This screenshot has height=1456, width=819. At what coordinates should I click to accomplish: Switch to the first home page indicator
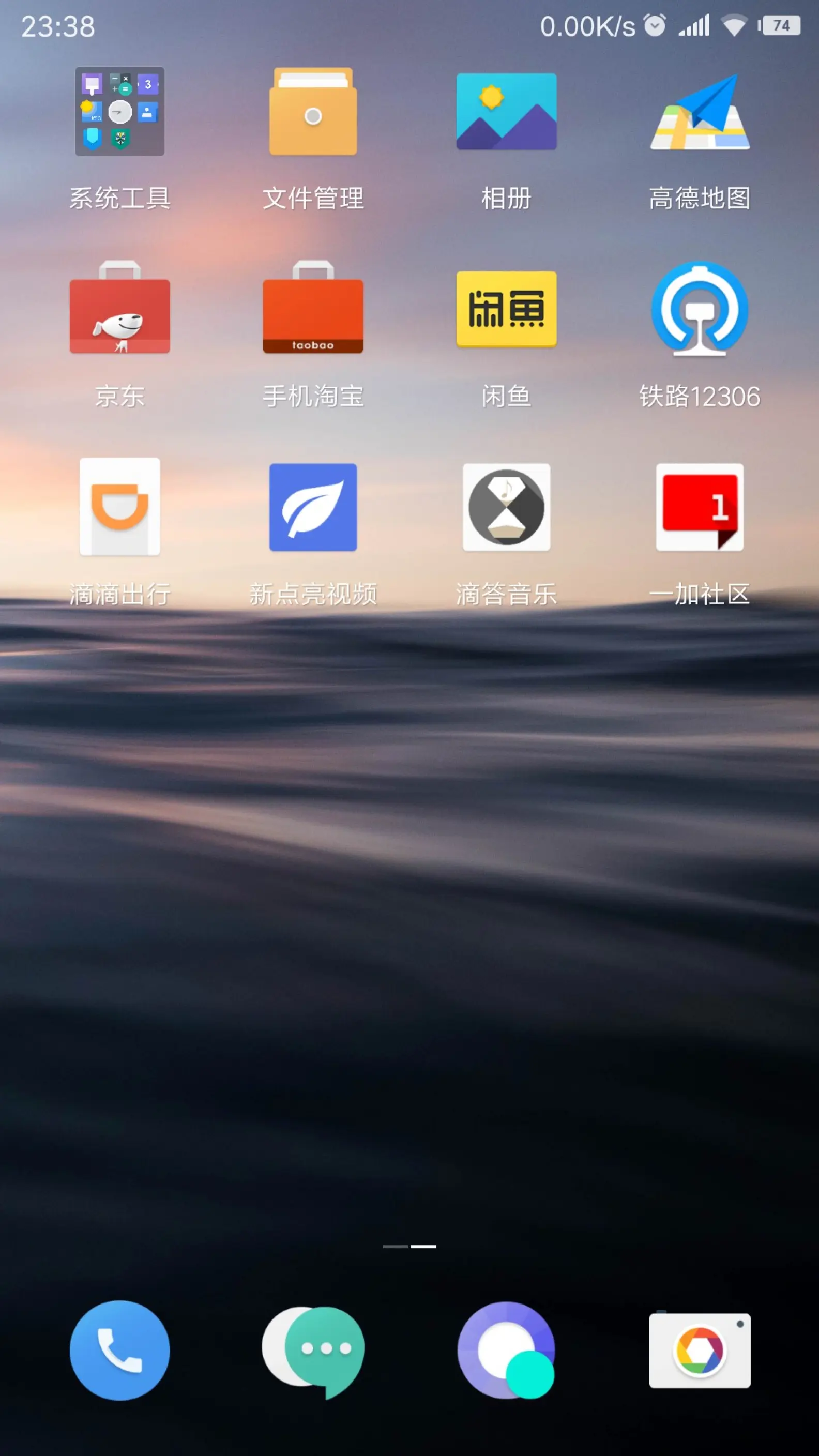(x=395, y=1246)
